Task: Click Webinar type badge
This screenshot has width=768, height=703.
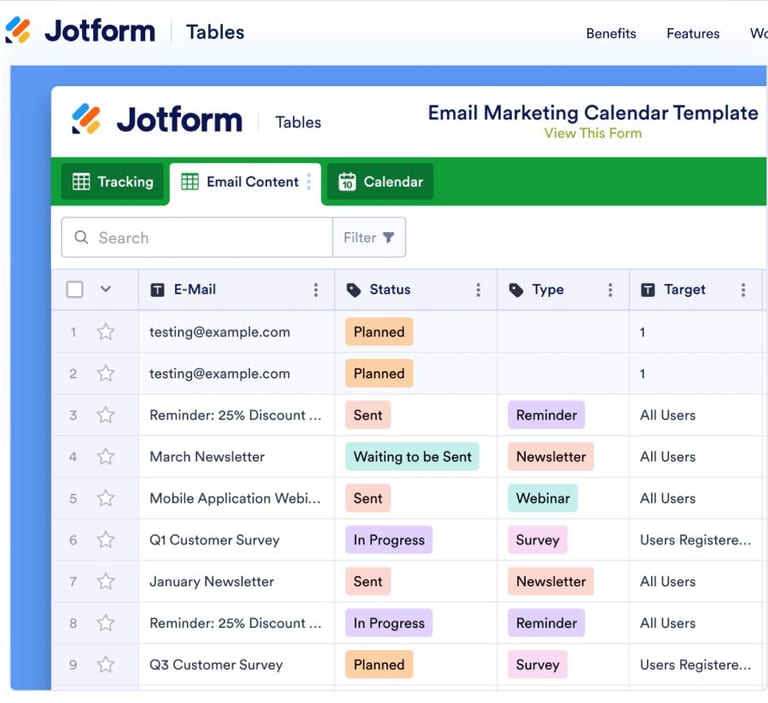Action: (543, 498)
